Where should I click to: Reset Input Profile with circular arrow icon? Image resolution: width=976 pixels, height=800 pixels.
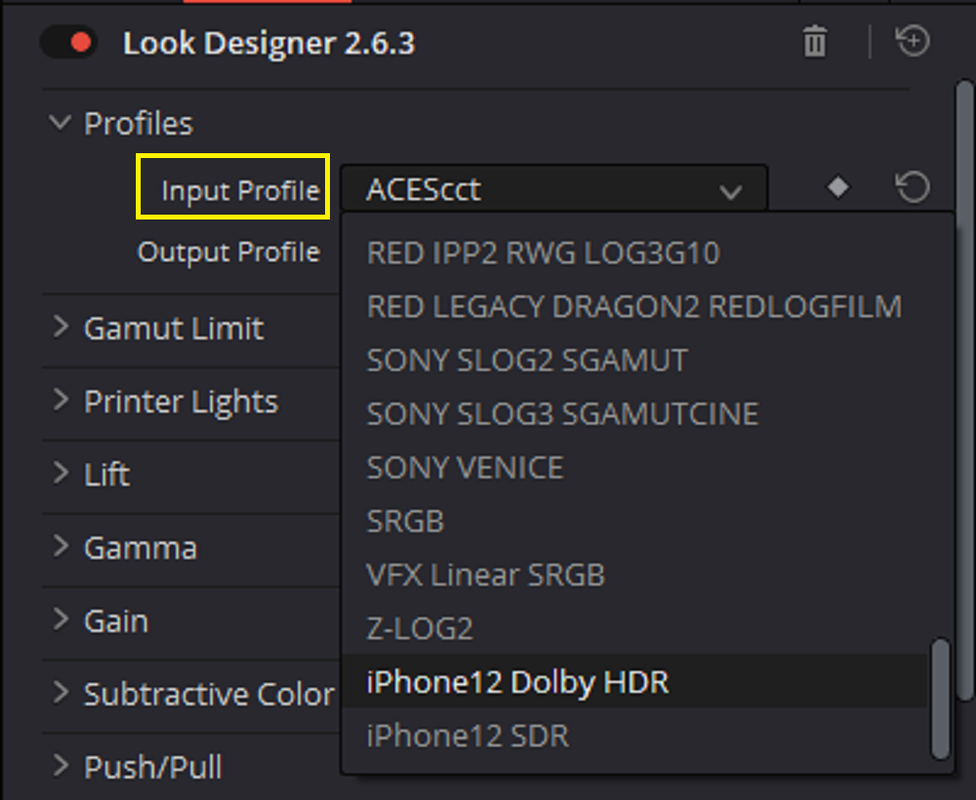coord(913,187)
